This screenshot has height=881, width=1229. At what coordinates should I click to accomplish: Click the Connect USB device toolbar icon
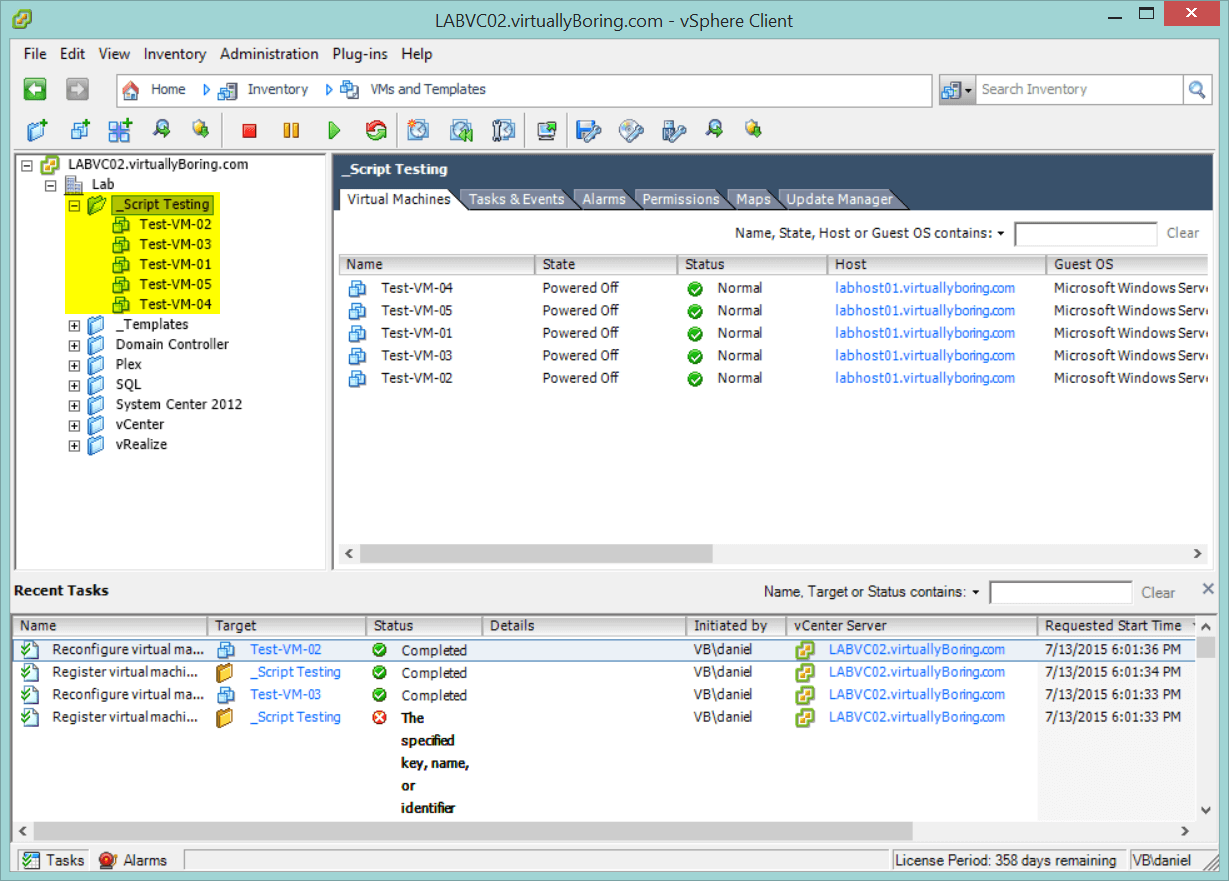click(674, 130)
